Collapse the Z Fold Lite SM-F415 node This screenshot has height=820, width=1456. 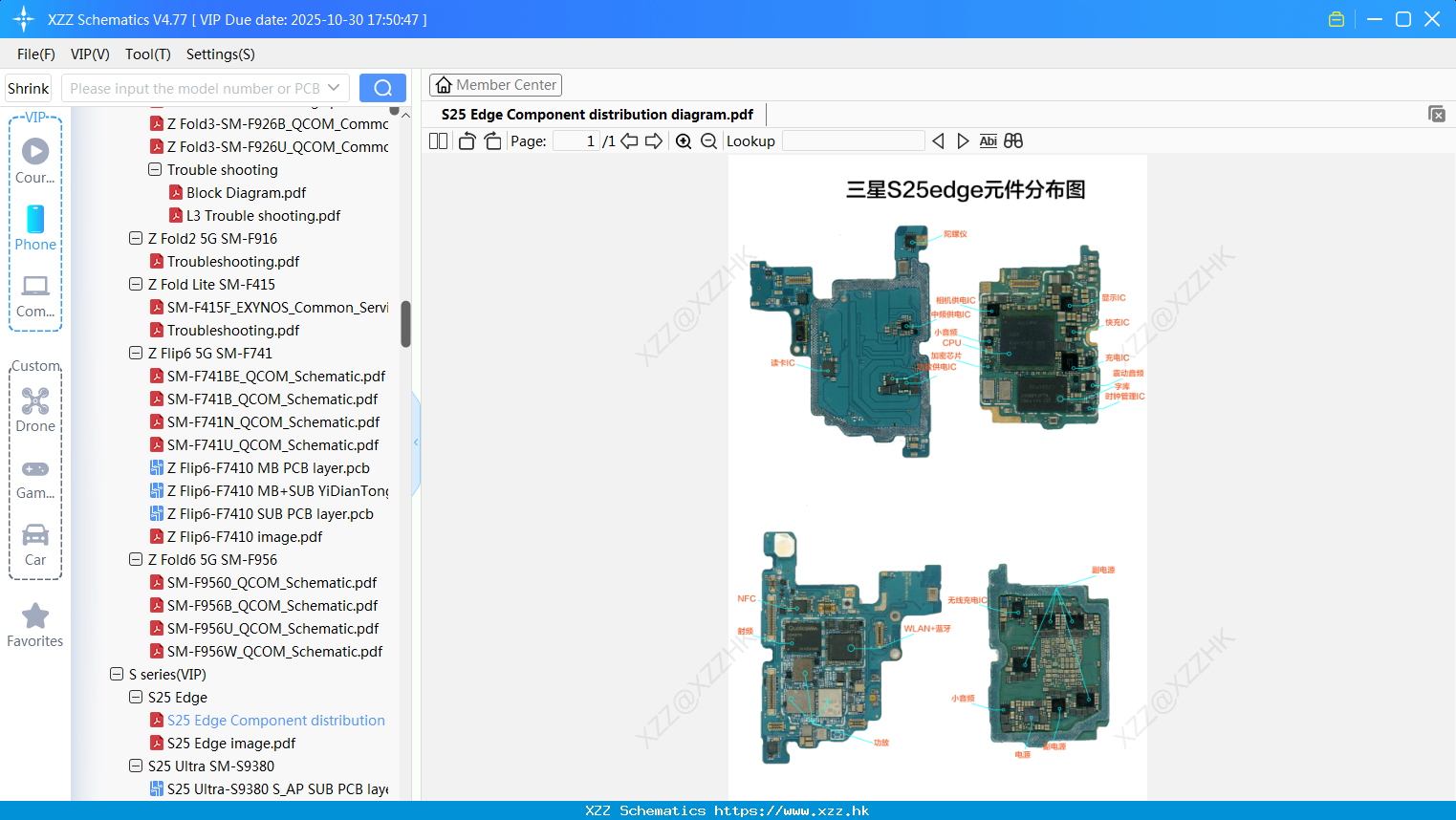pos(136,284)
